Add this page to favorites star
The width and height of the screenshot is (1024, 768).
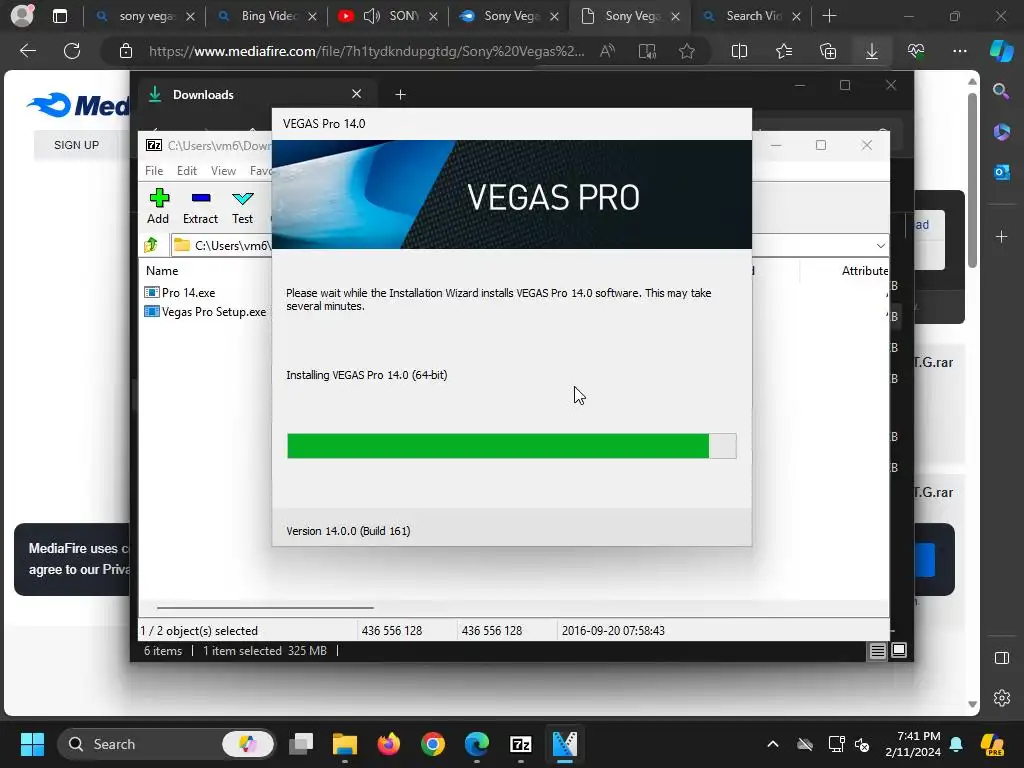686,51
